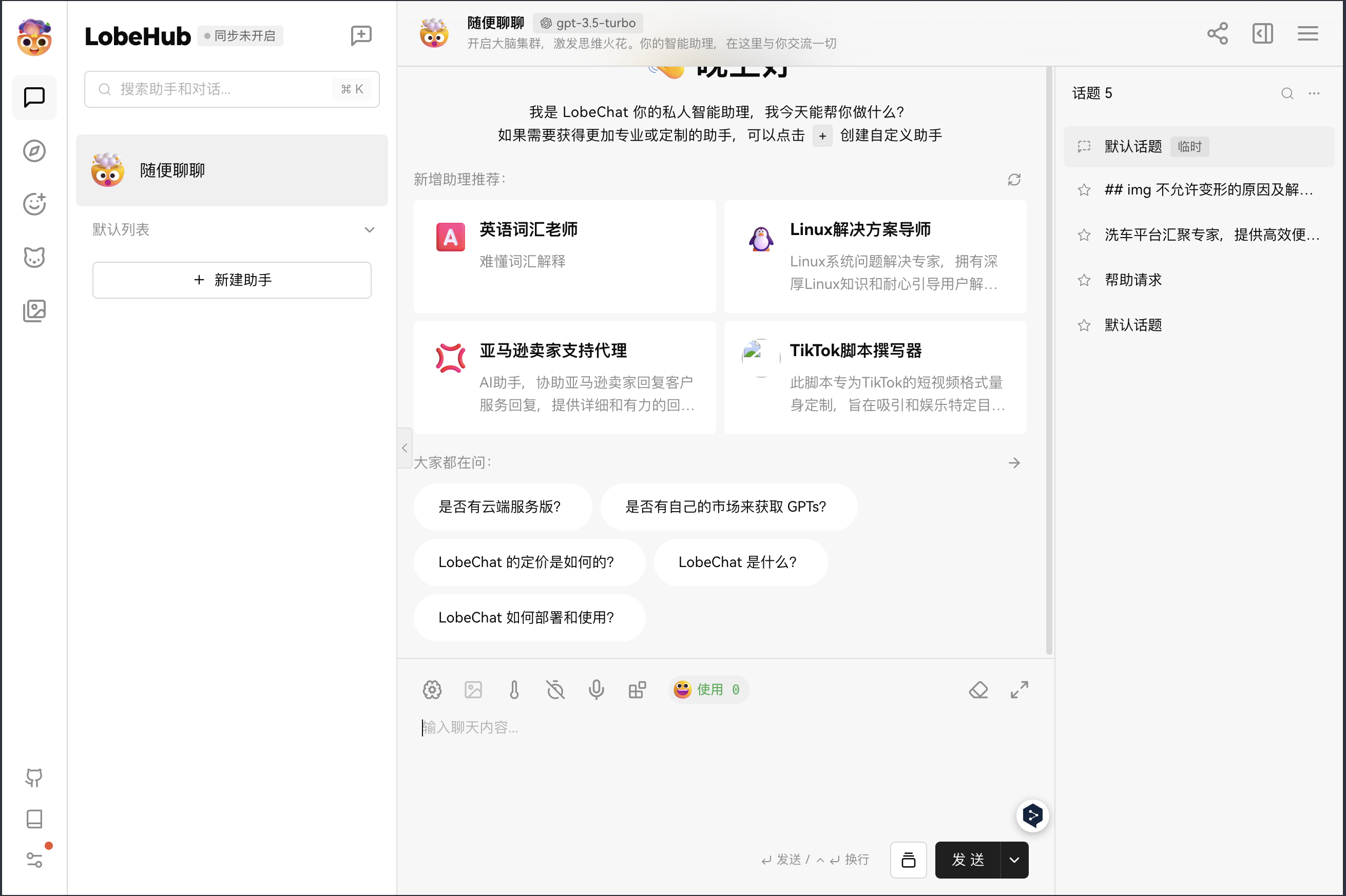Open the send button dropdown arrow
The width and height of the screenshot is (1346, 896).
point(1014,860)
